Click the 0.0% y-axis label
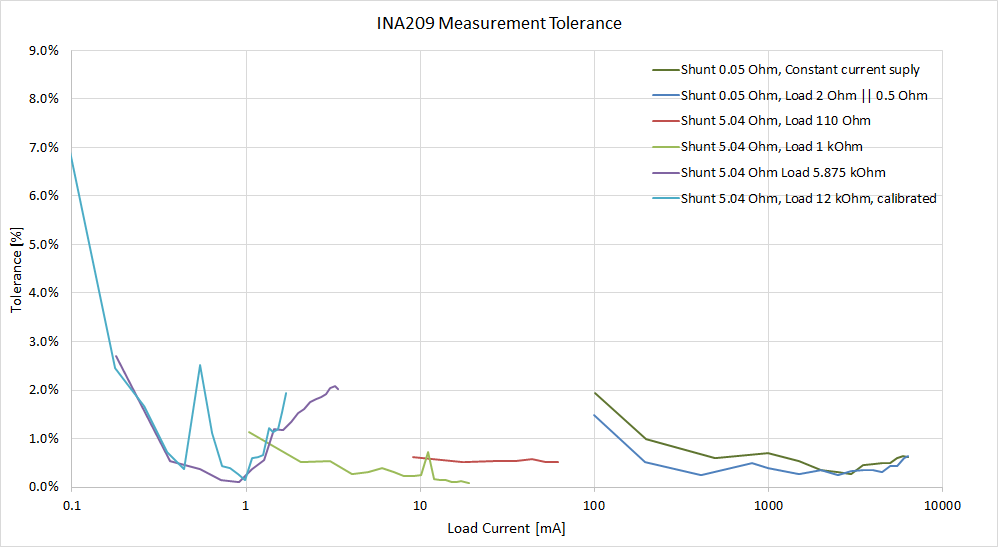This screenshot has width=998, height=547. (43, 487)
